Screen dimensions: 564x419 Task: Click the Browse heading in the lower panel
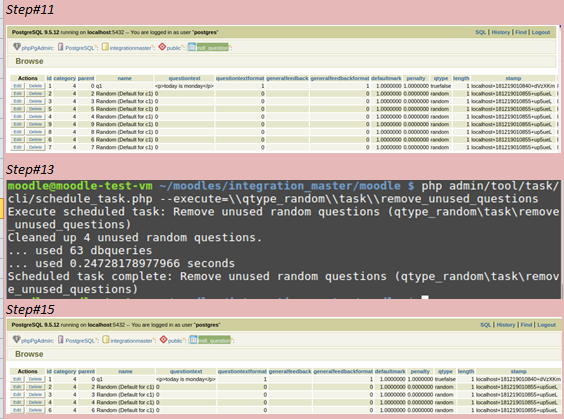point(29,354)
